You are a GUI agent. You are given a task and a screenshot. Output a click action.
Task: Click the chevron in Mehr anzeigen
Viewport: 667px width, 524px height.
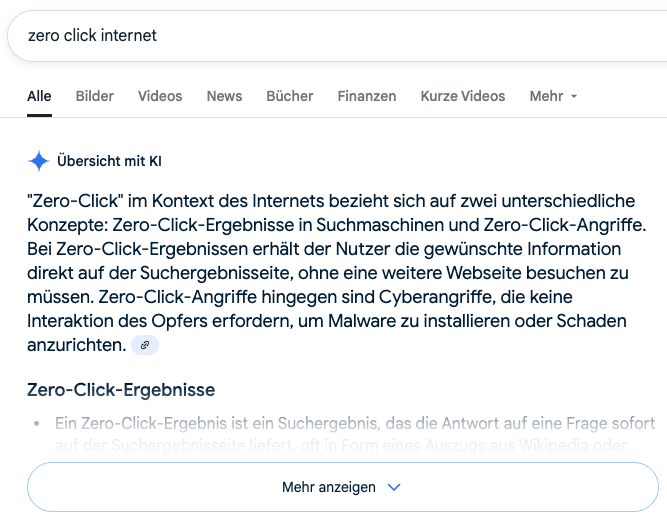click(x=394, y=487)
